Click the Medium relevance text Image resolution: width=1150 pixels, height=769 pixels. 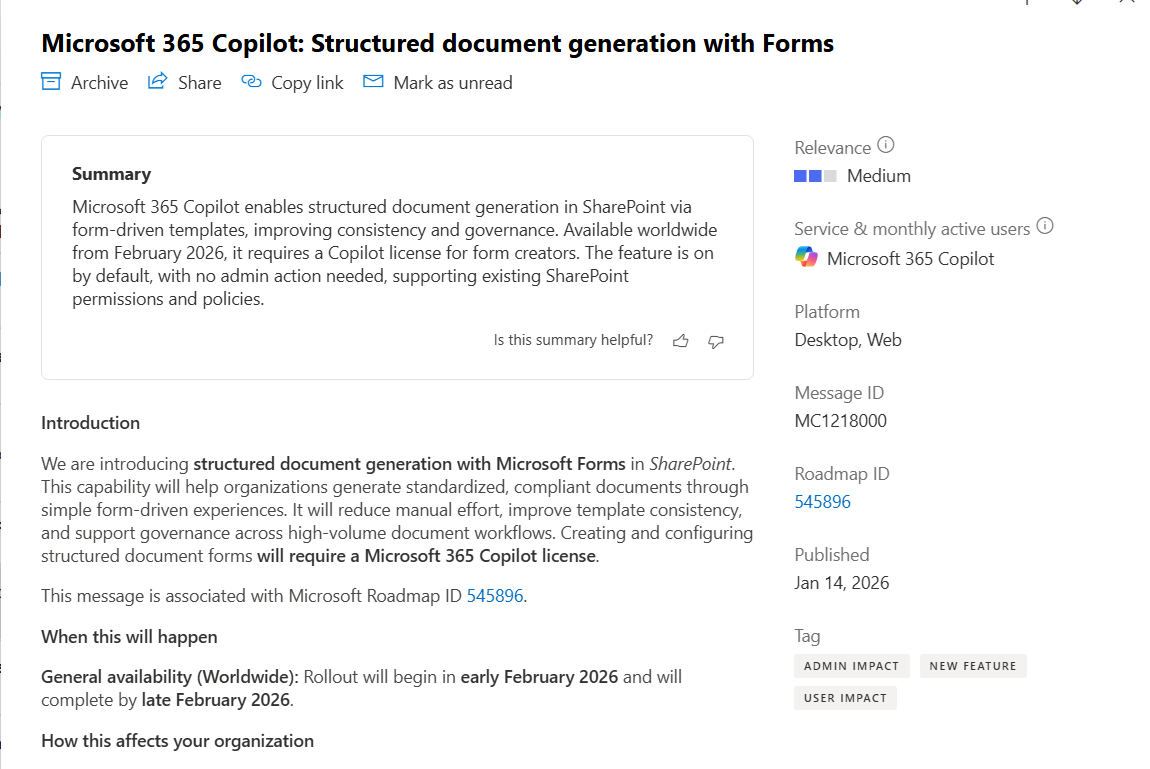click(x=879, y=176)
